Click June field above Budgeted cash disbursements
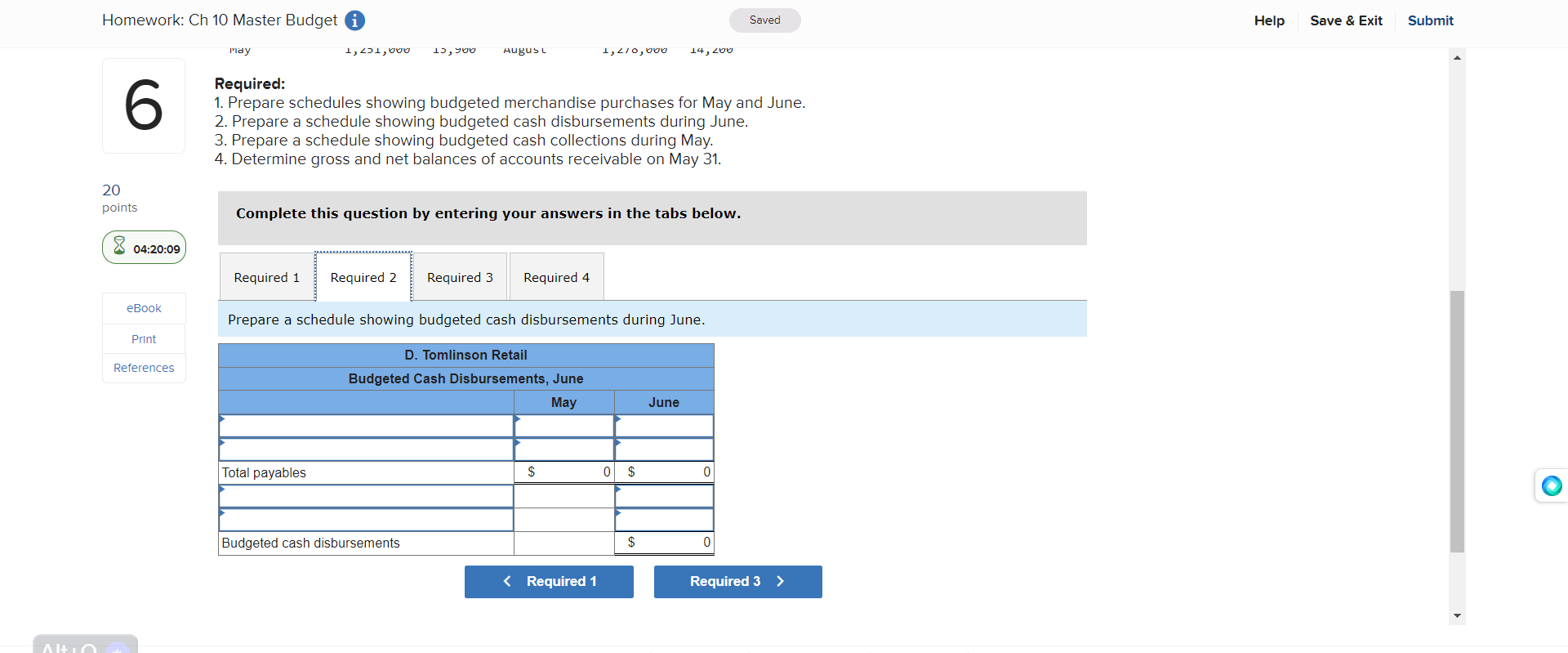This screenshot has height=653, width=1568. pos(664,520)
